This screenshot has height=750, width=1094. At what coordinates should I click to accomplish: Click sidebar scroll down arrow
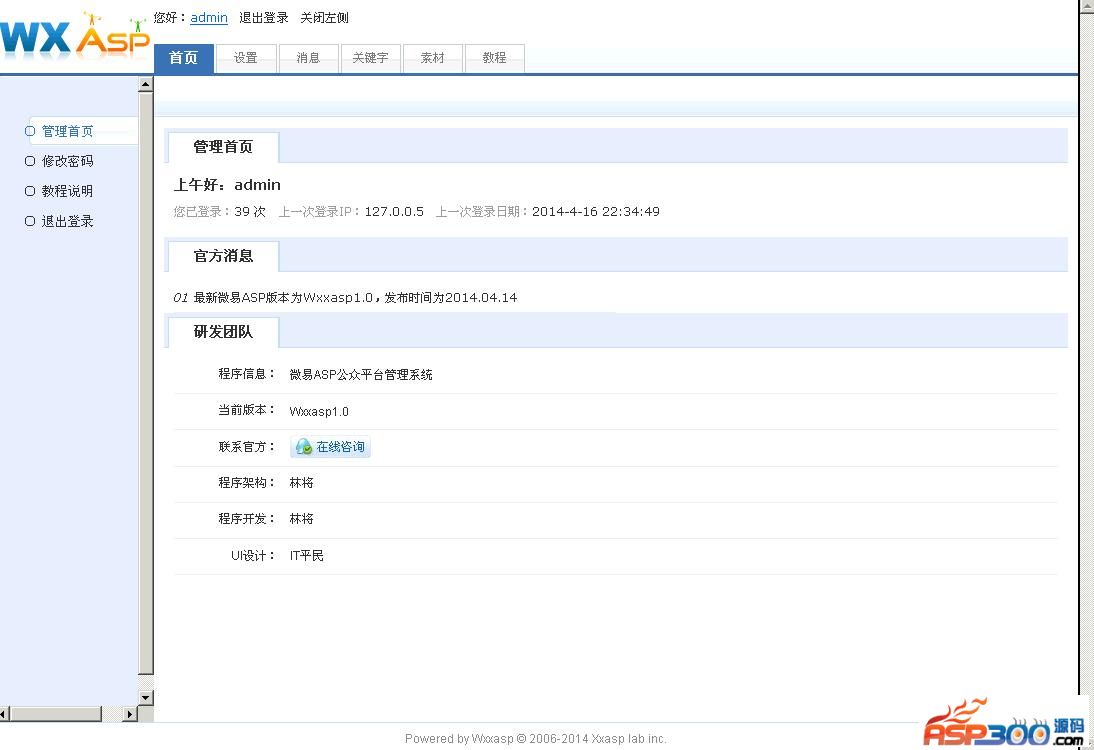[146, 697]
